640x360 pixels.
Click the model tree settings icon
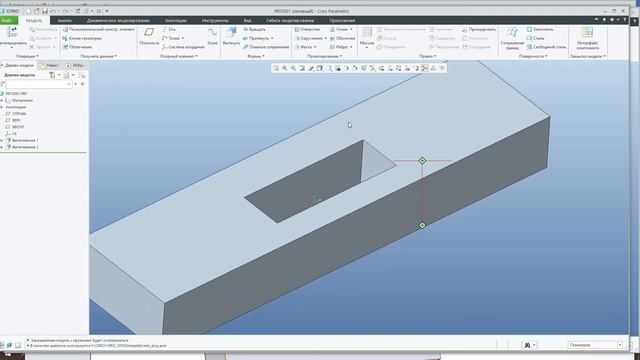tap(52, 75)
